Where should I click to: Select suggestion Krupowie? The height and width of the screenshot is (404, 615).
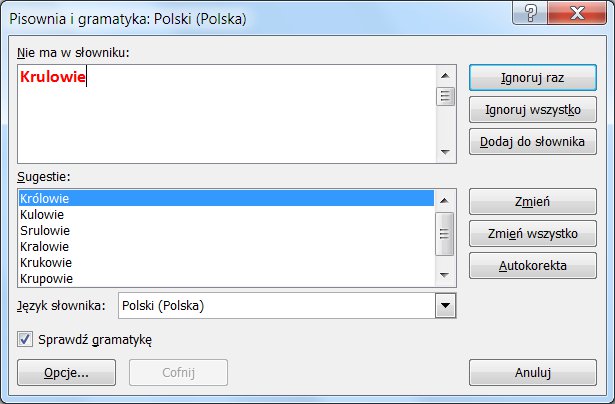227,279
